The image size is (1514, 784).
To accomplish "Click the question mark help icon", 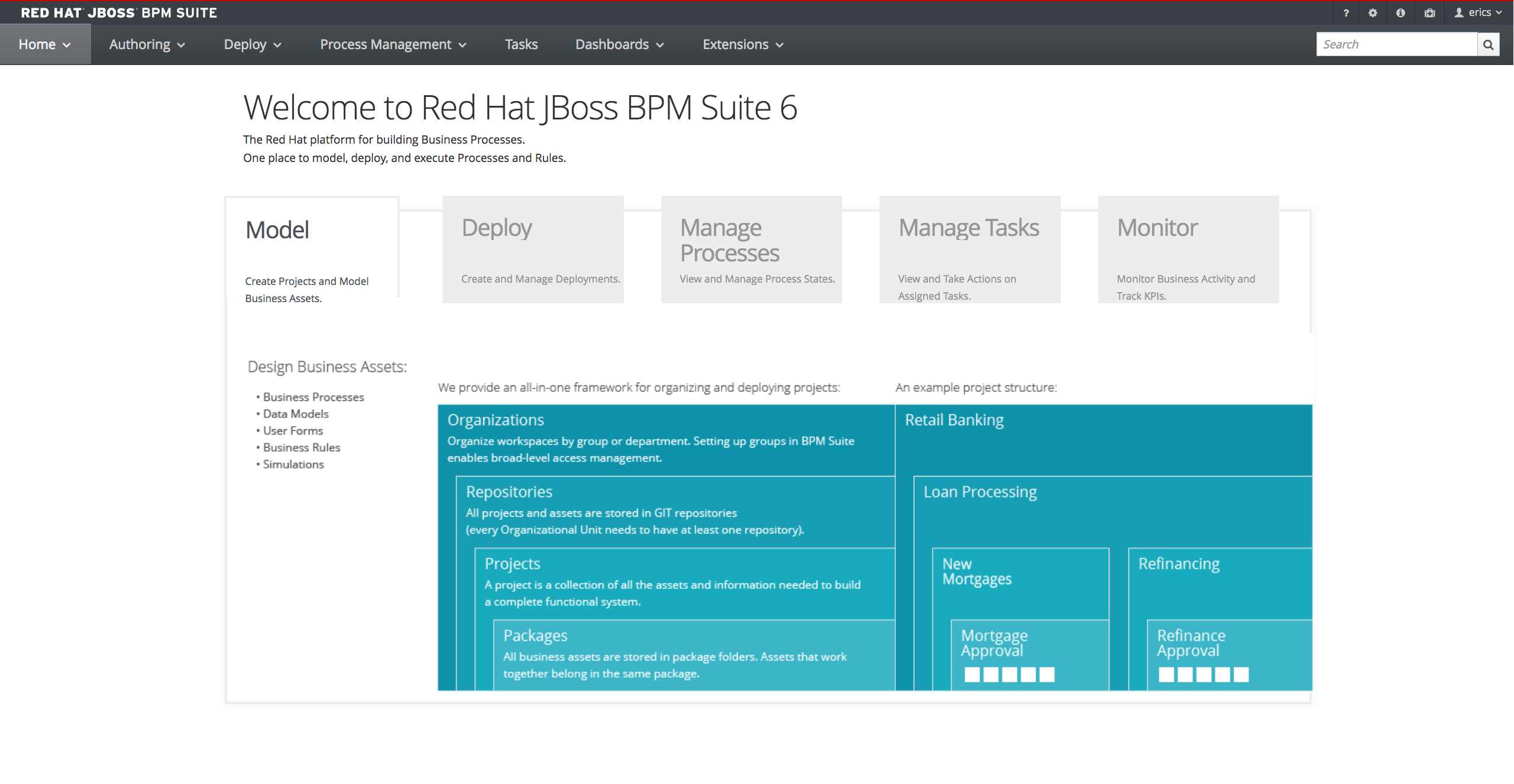I will [x=1346, y=12].
